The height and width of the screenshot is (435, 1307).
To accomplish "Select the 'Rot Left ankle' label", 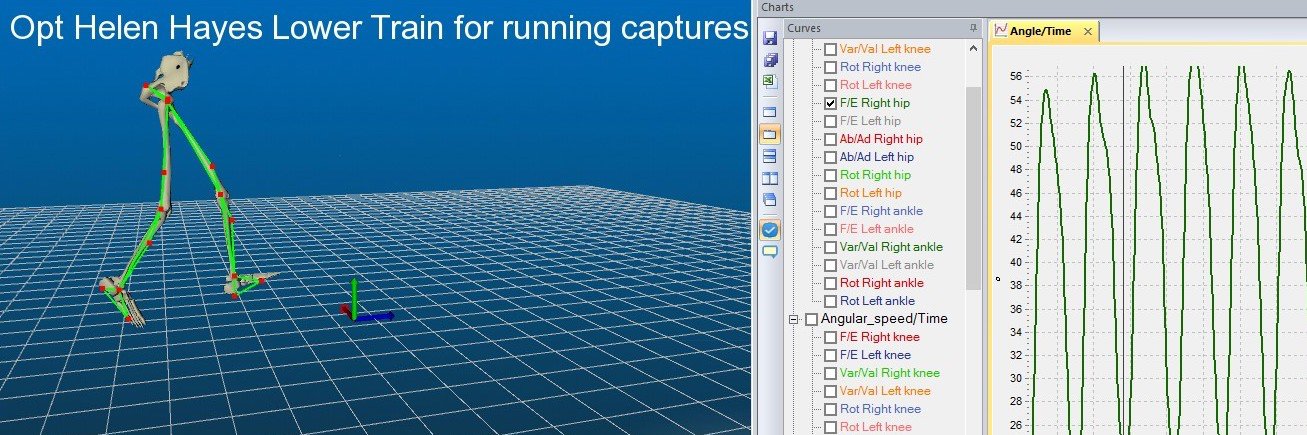I will (877, 301).
